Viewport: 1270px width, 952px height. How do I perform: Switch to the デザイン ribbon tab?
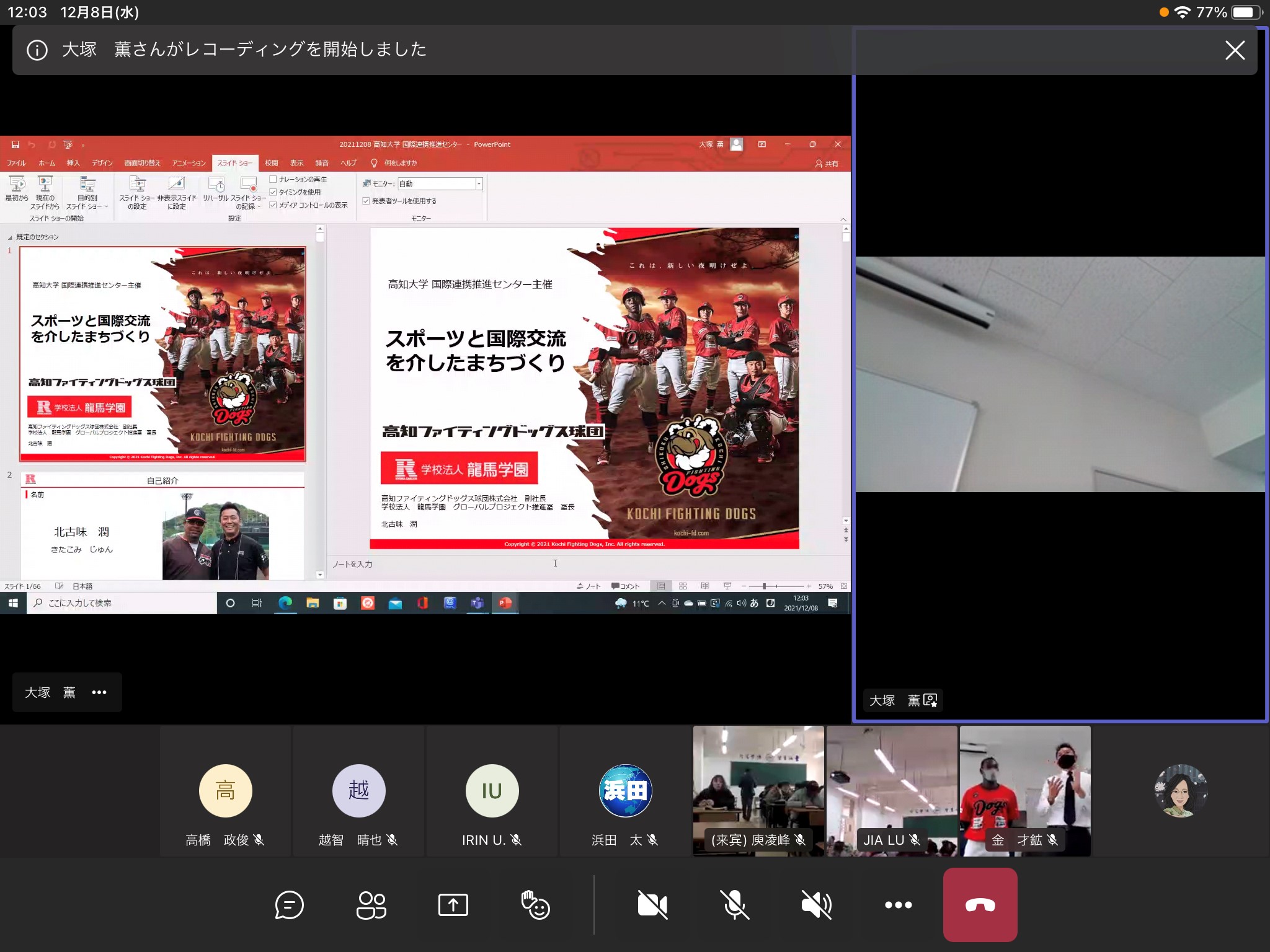[x=102, y=163]
